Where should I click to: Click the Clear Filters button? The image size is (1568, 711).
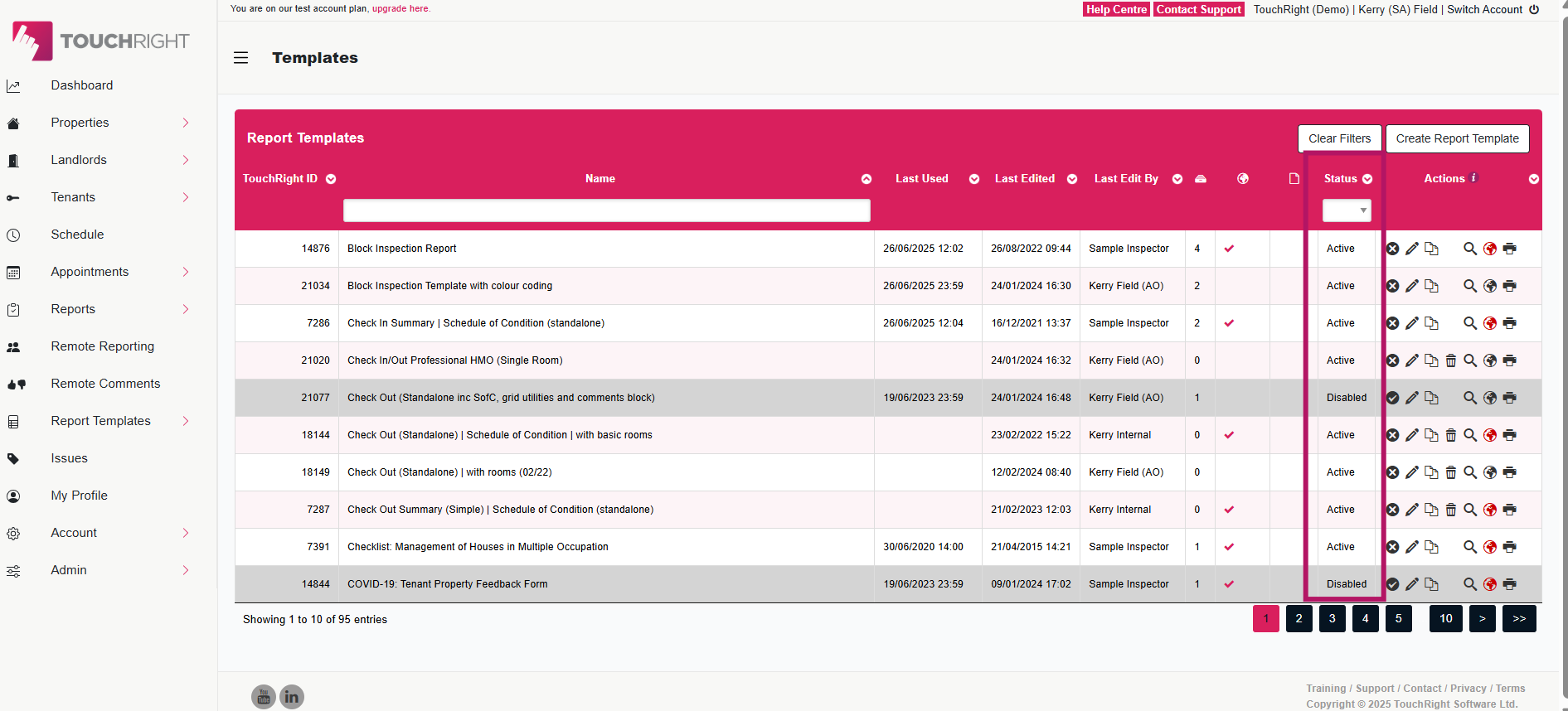(1339, 138)
